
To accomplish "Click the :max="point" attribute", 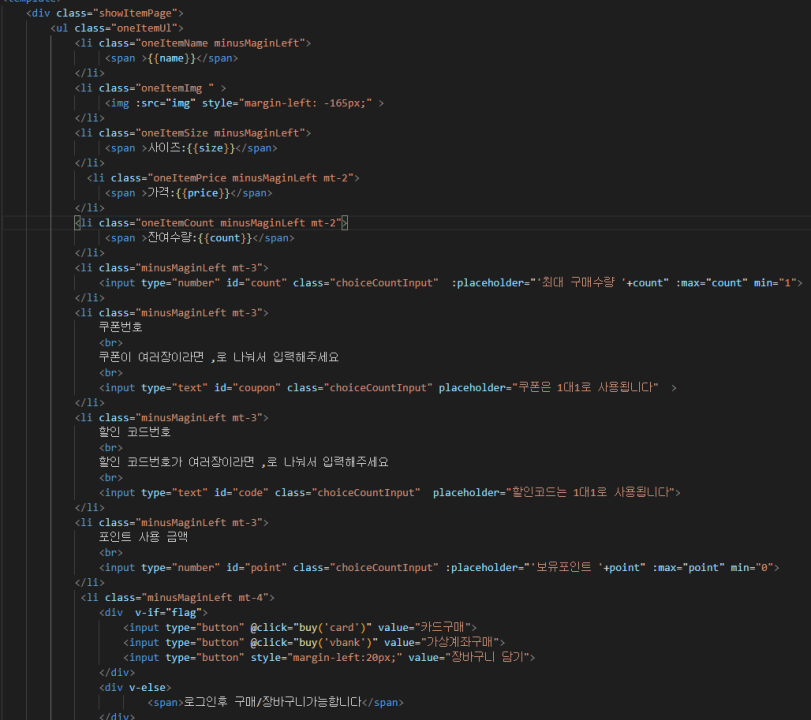I will (688, 567).
